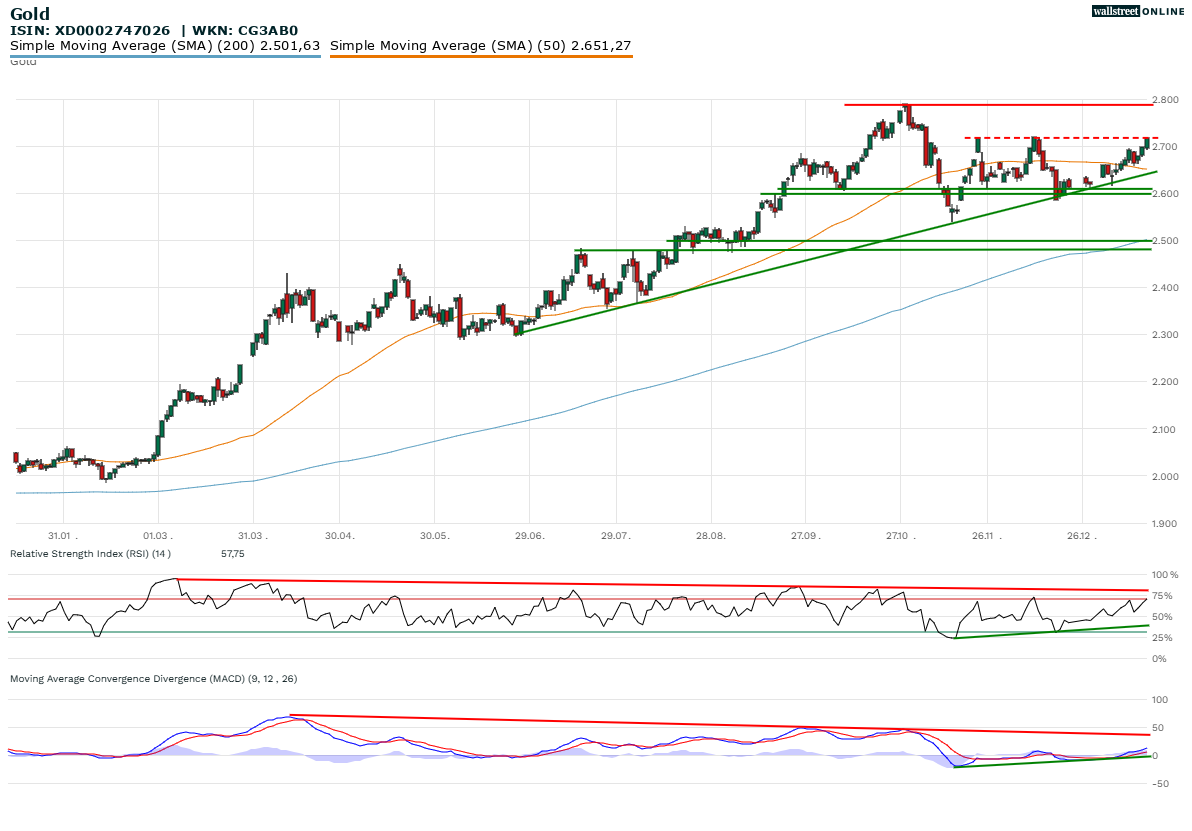Viewport: 1192px width, 831px height.
Task: Select the ISIN XD0002747026 text
Action: 90,30
